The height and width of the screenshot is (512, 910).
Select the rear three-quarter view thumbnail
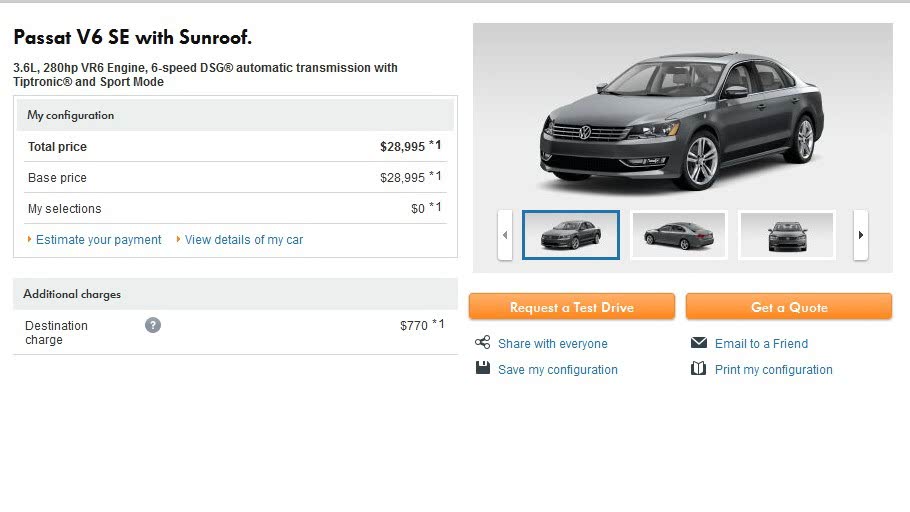pos(679,235)
